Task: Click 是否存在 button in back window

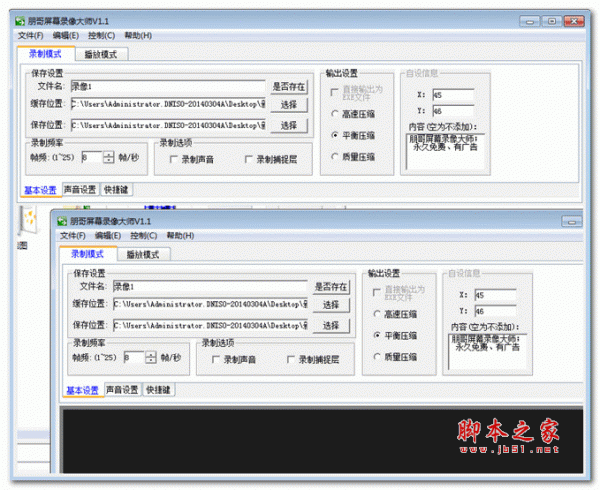Action: tap(289, 87)
